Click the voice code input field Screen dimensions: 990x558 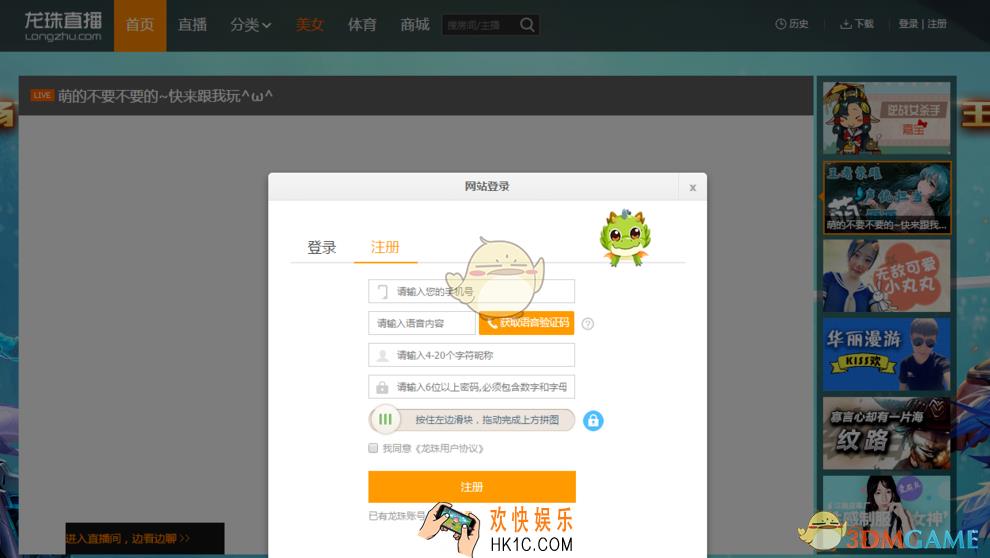click(x=422, y=323)
